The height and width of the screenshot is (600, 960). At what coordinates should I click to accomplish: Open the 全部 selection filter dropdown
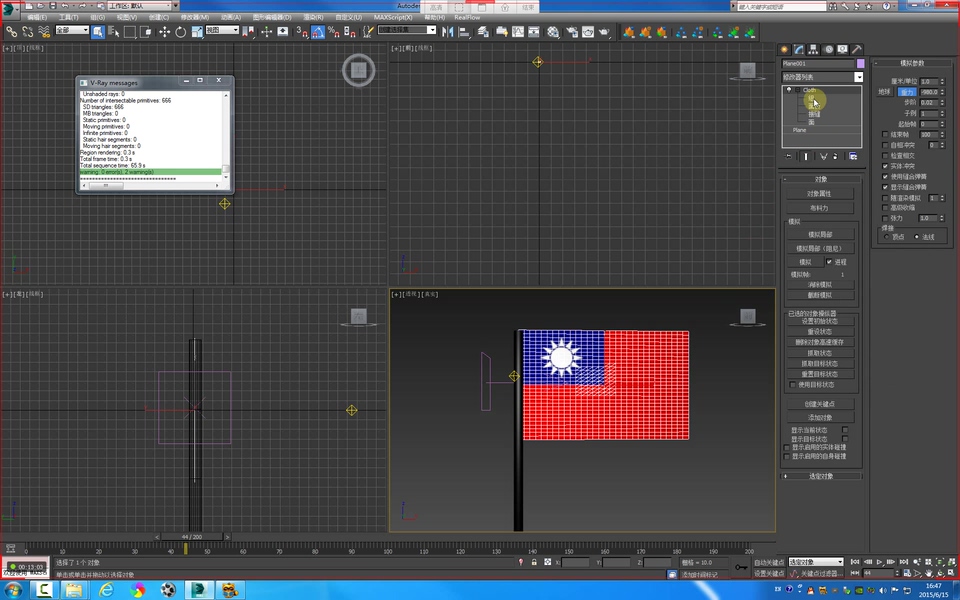pyautogui.click(x=72, y=30)
